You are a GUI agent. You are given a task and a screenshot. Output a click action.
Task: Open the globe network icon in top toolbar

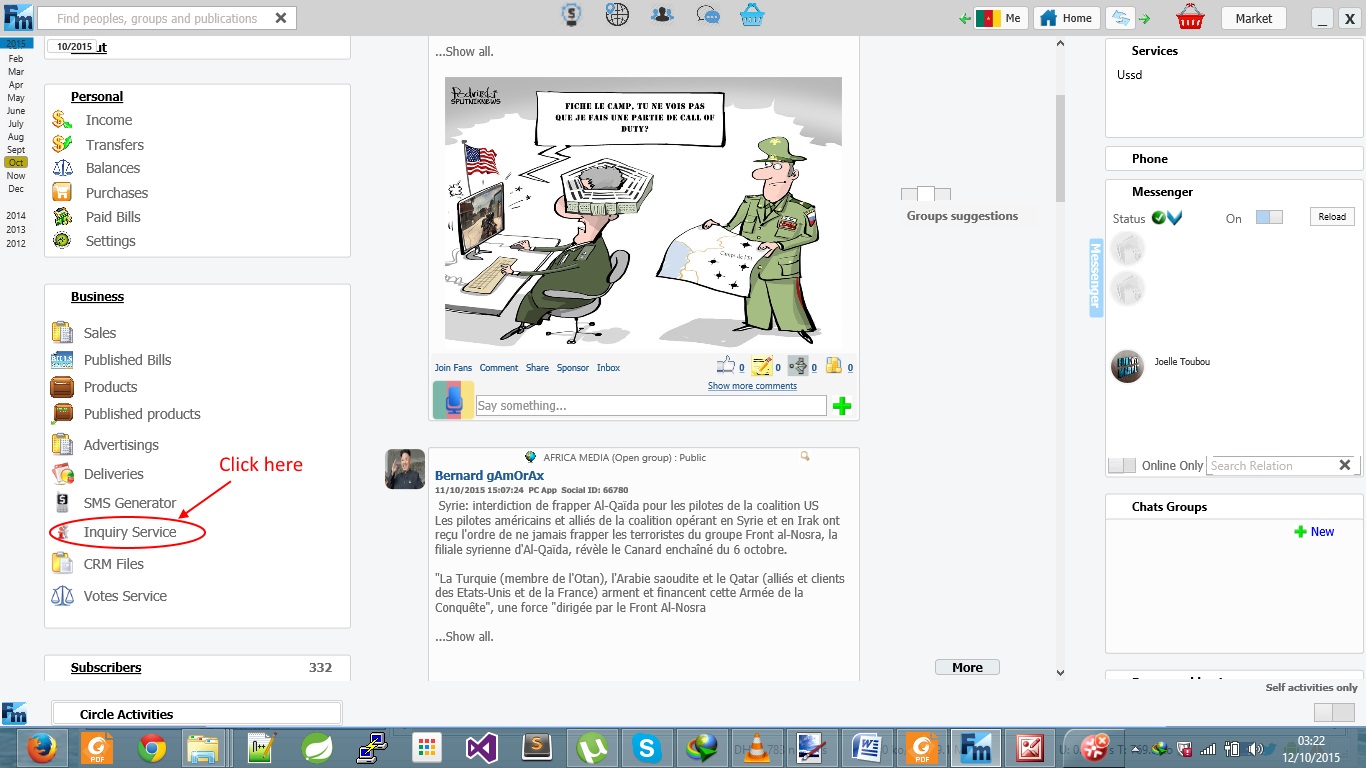pos(618,15)
